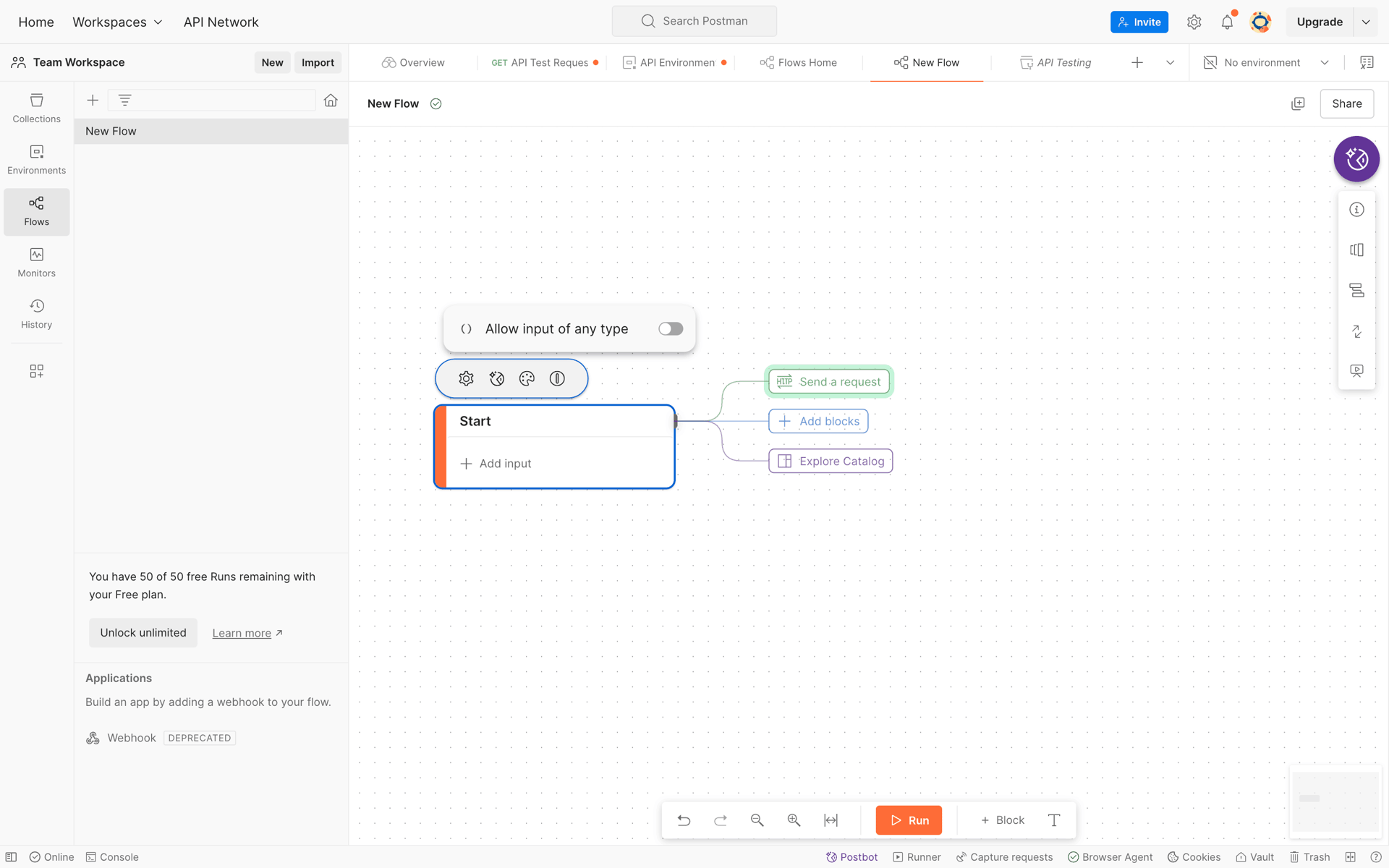1389x868 pixels.
Task: Open the flow info panel icon
Action: [1356, 210]
